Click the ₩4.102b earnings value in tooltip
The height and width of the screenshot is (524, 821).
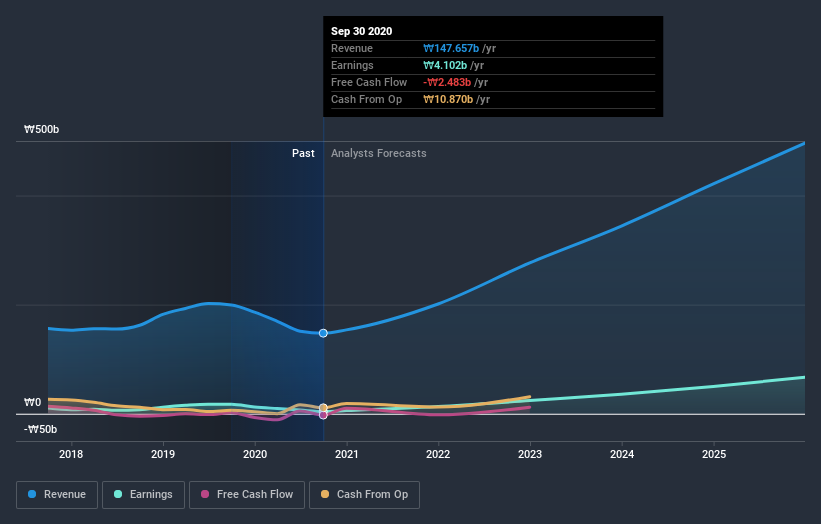445,65
